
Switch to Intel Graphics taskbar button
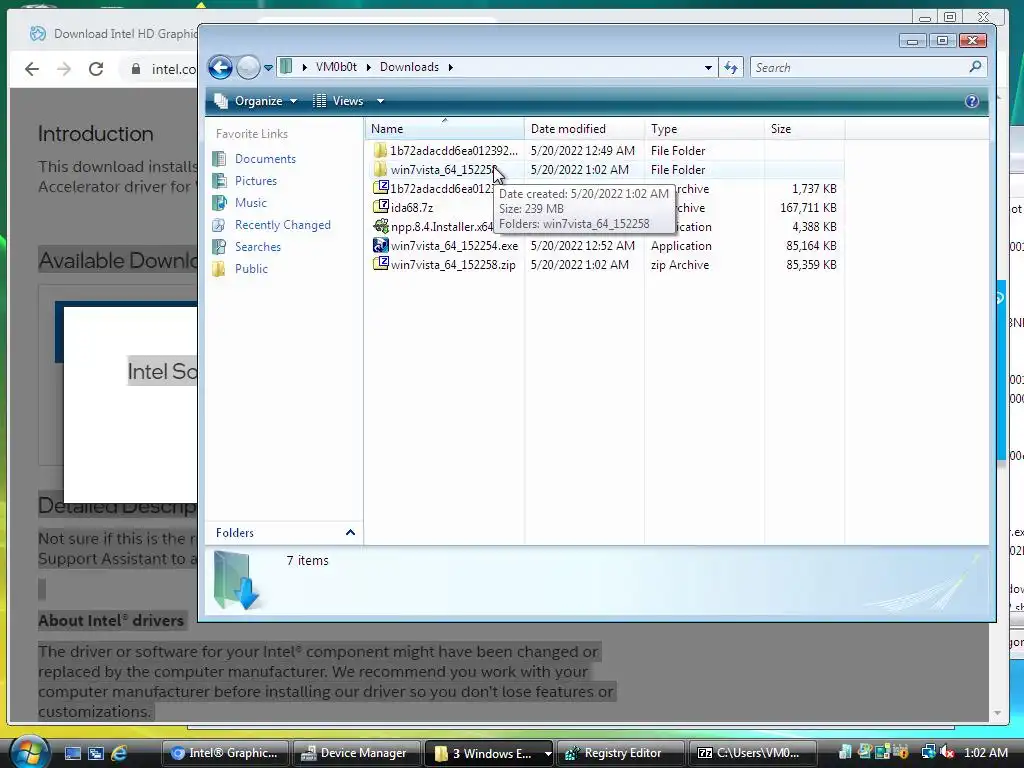pos(225,753)
